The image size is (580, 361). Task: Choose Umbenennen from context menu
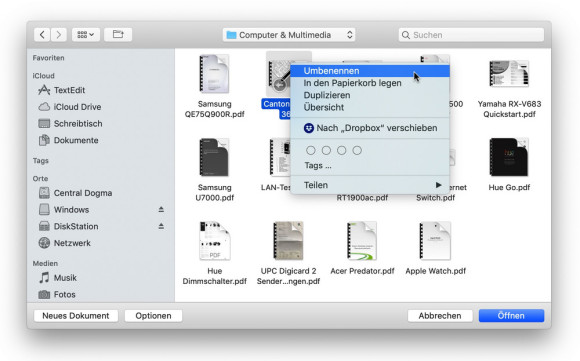(x=370, y=71)
